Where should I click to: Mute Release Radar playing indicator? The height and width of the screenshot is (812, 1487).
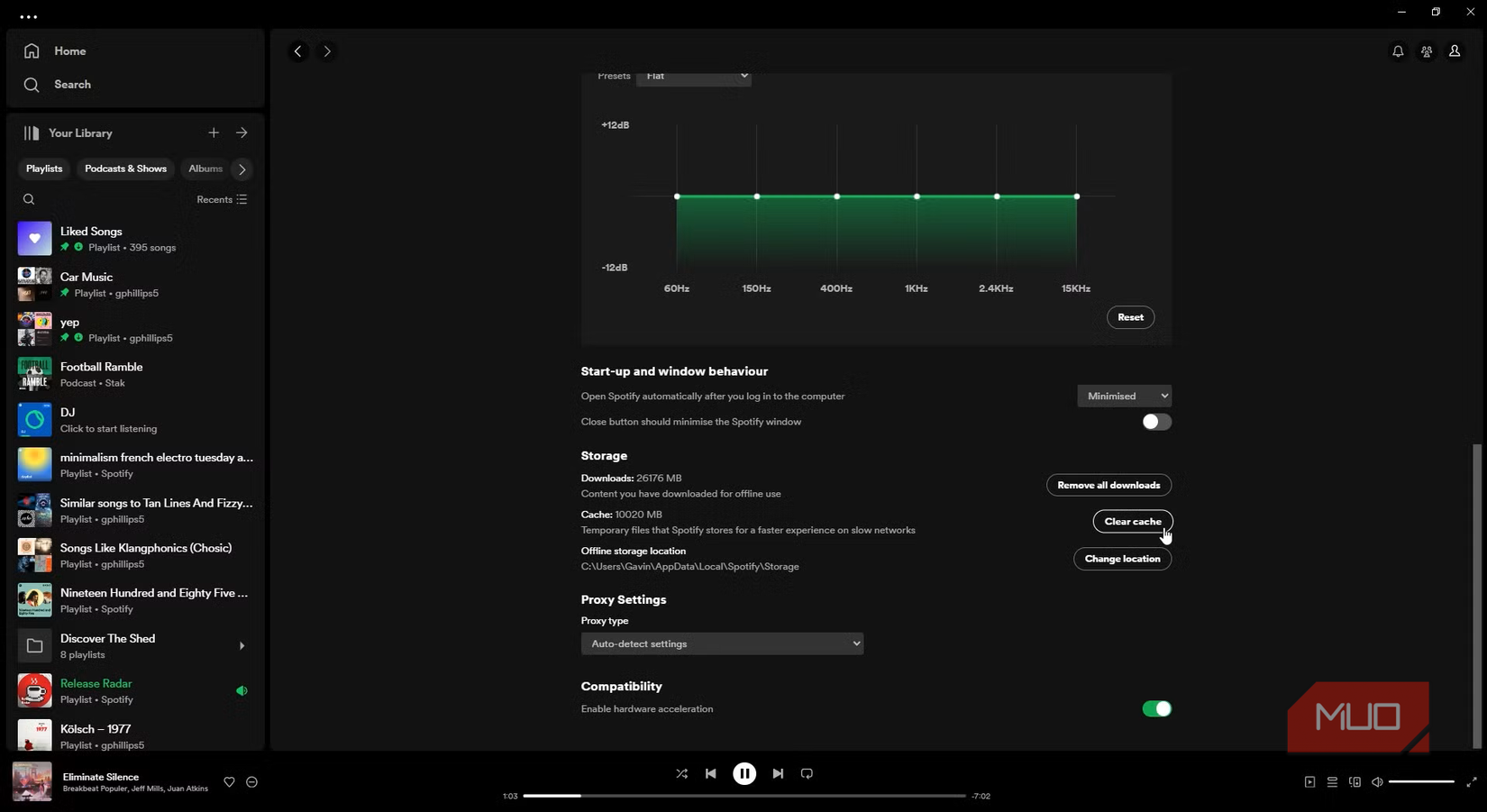(242, 690)
